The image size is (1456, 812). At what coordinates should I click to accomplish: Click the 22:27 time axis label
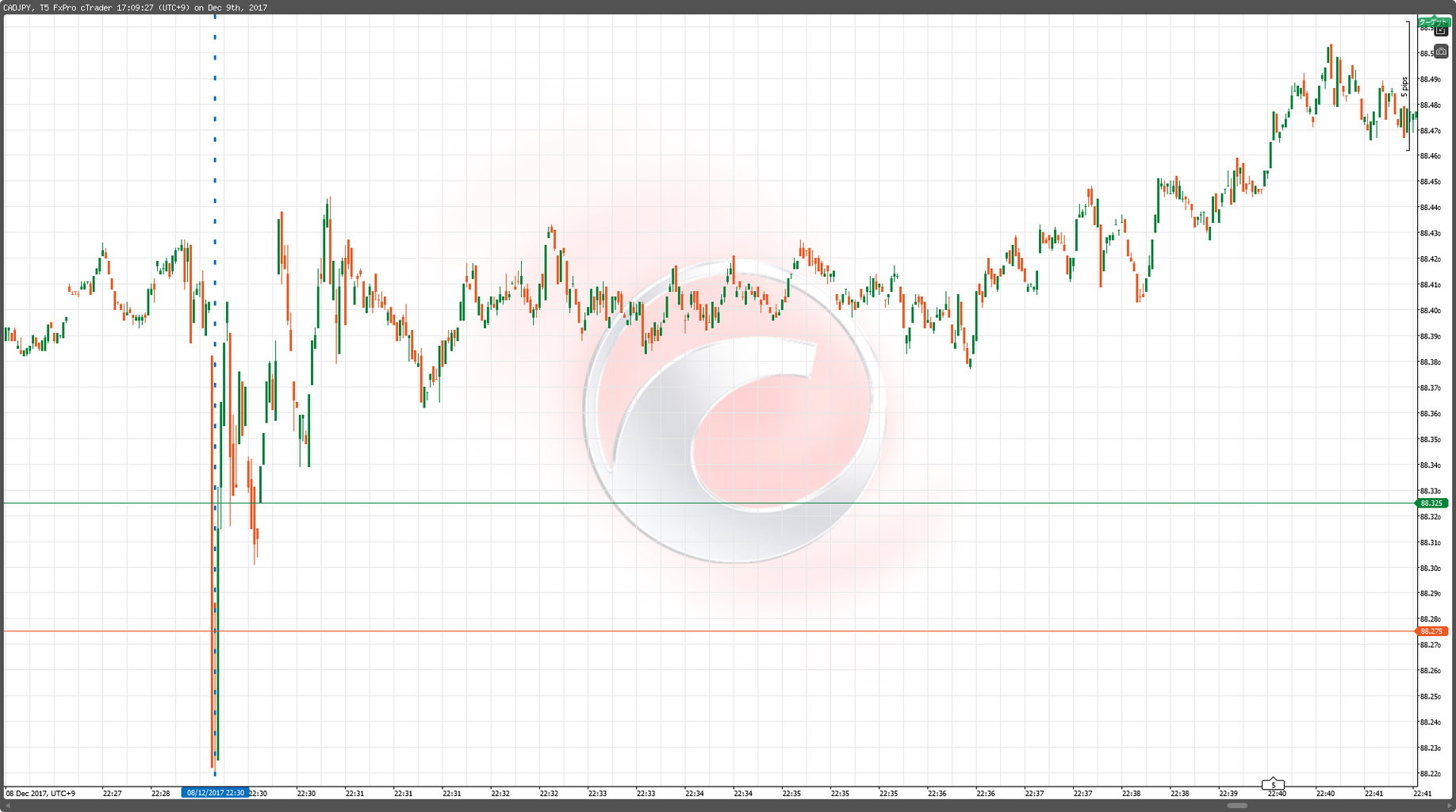click(112, 793)
